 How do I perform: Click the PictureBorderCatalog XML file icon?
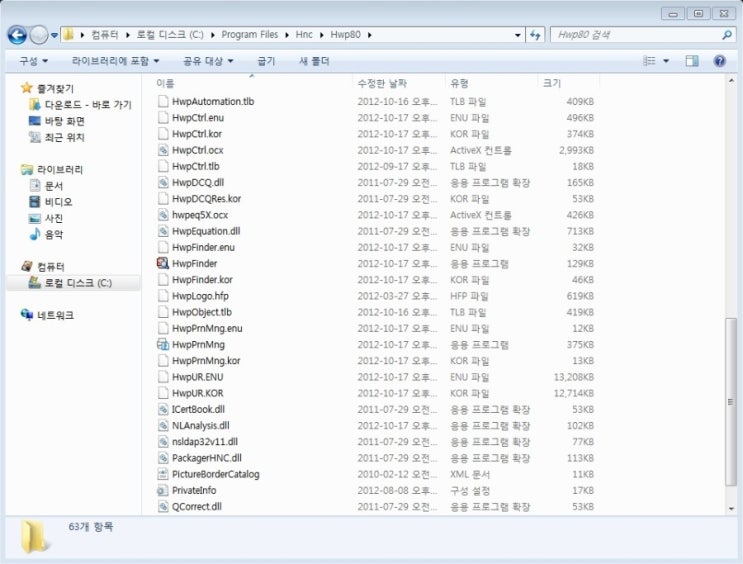163,474
